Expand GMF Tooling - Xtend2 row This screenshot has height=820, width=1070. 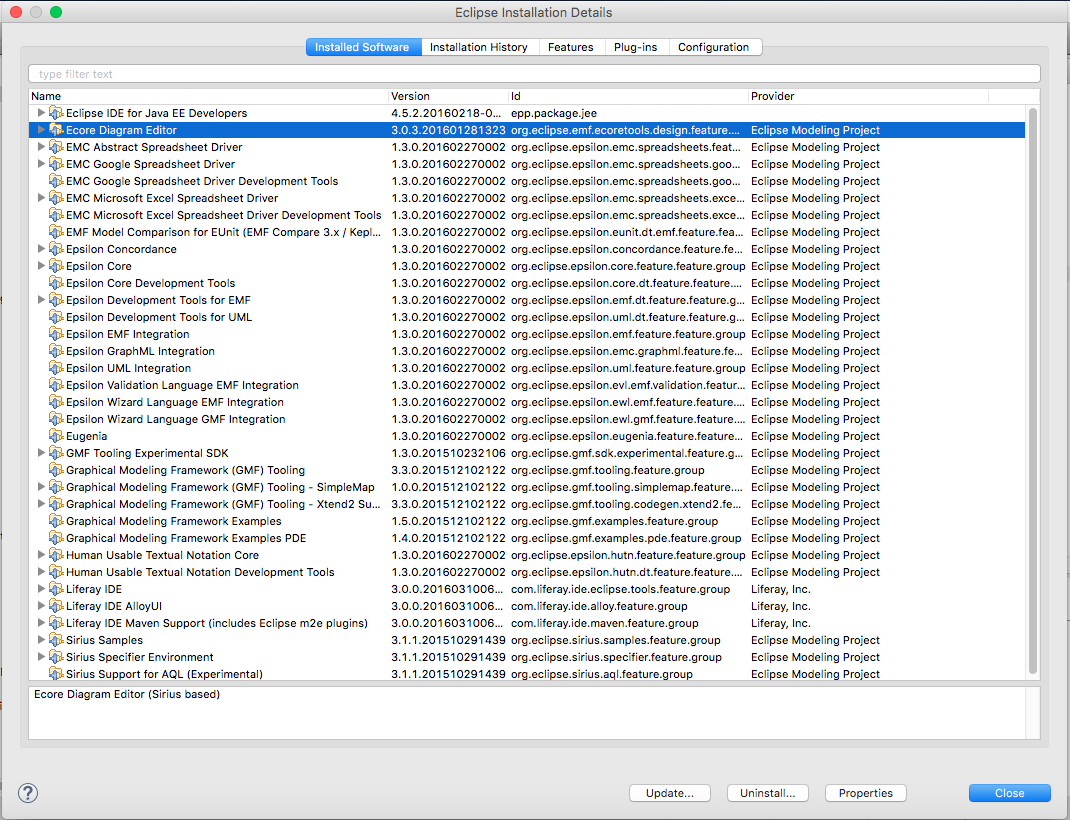tap(41, 504)
